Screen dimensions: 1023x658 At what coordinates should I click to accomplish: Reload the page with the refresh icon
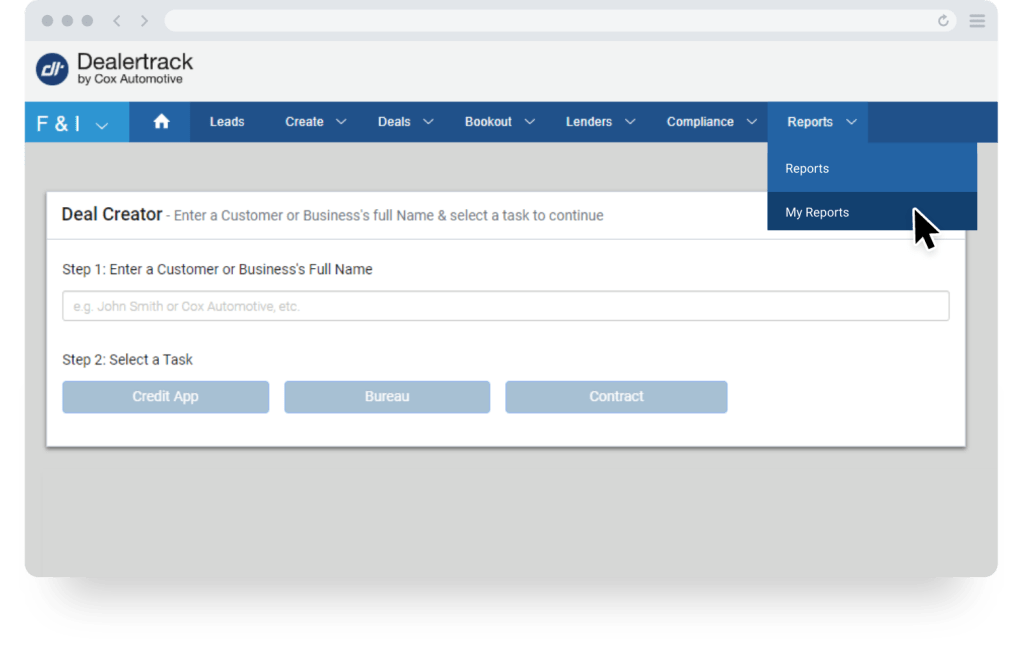pyautogui.click(x=943, y=21)
